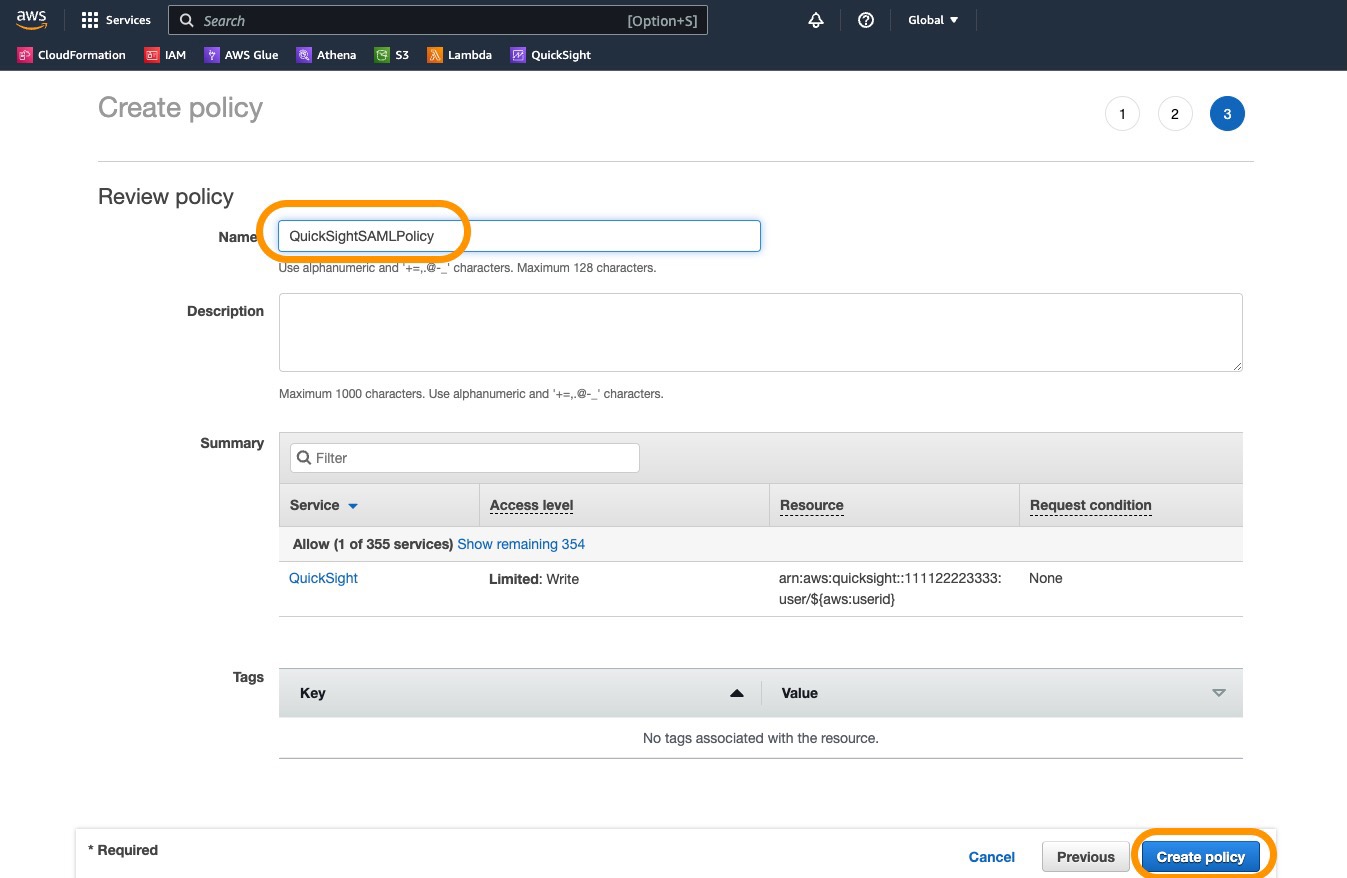The width and height of the screenshot is (1347, 878).
Task: Open the AWS Glue shortcut
Action: [242, 55]
